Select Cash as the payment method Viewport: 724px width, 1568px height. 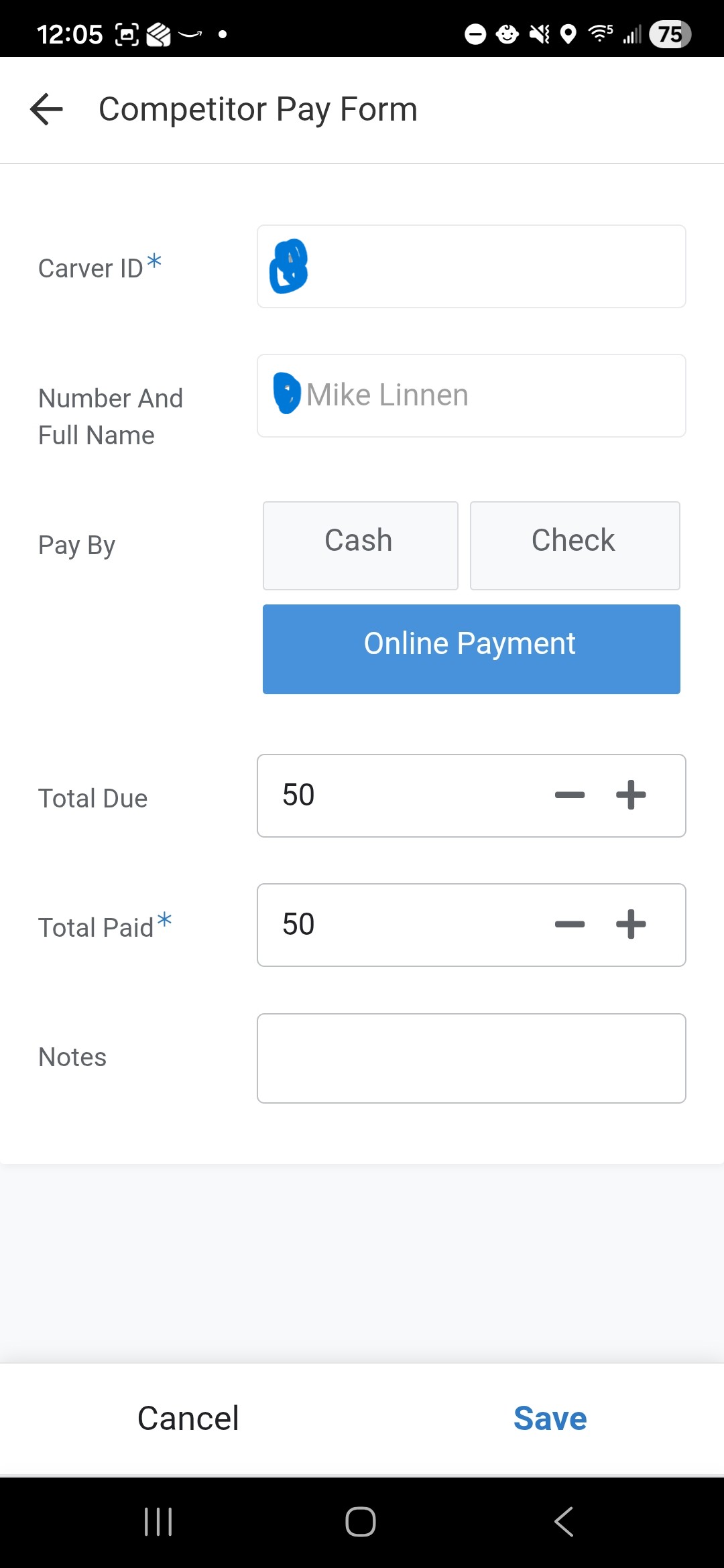click(359, 545)
